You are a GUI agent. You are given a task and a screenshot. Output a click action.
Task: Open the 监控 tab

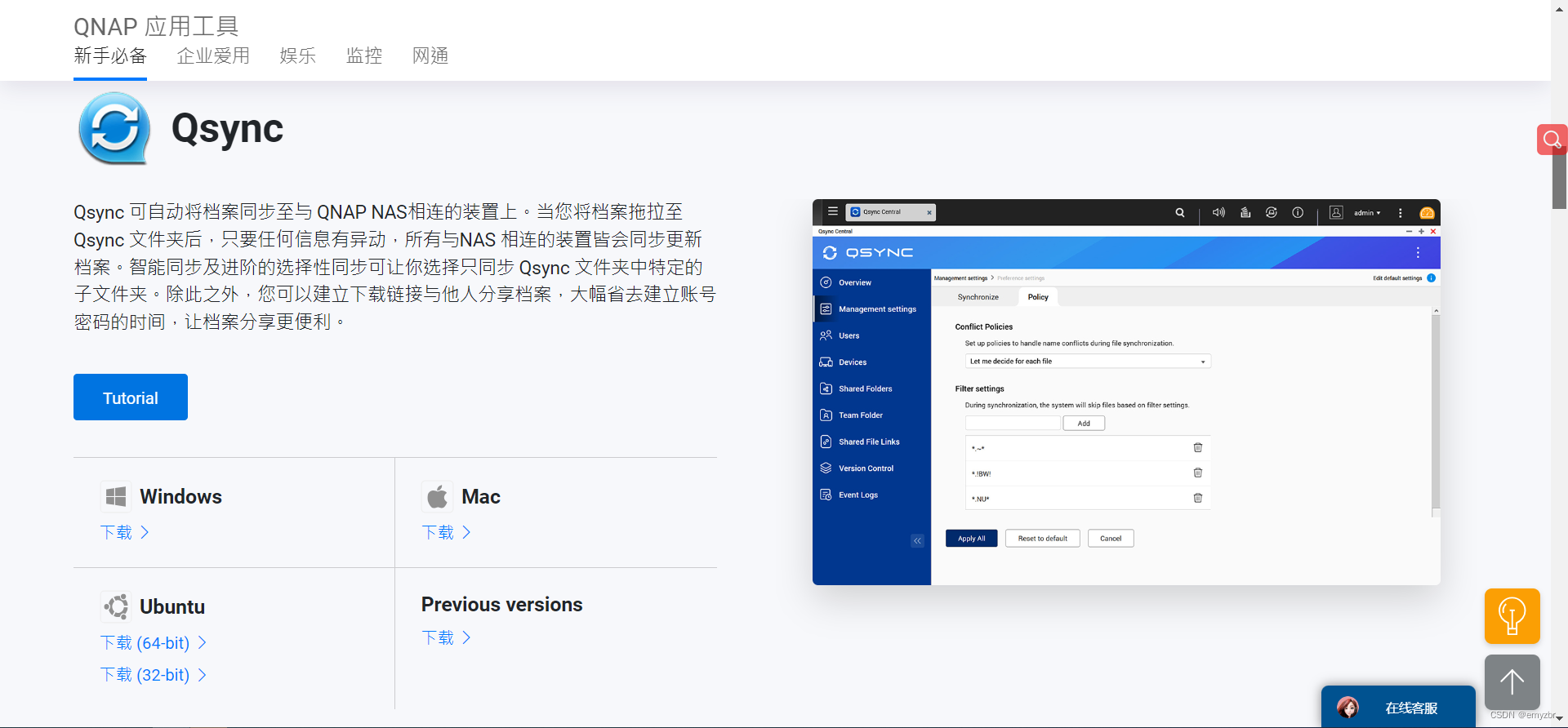[364, 55]
